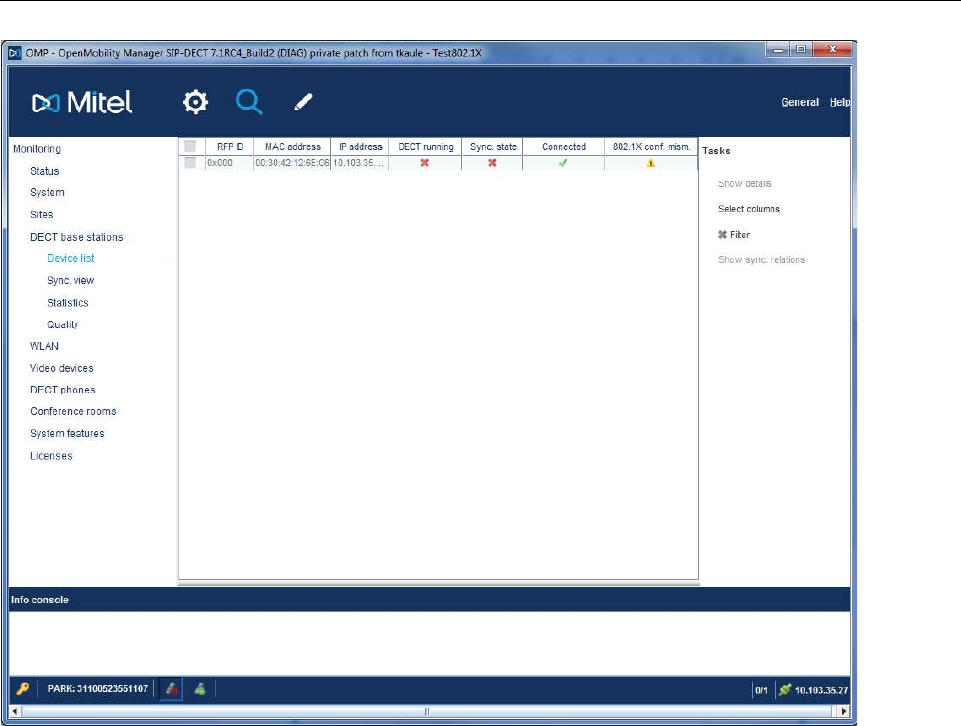
Task: Click the red X under DECT running
Action: [425, 163]
